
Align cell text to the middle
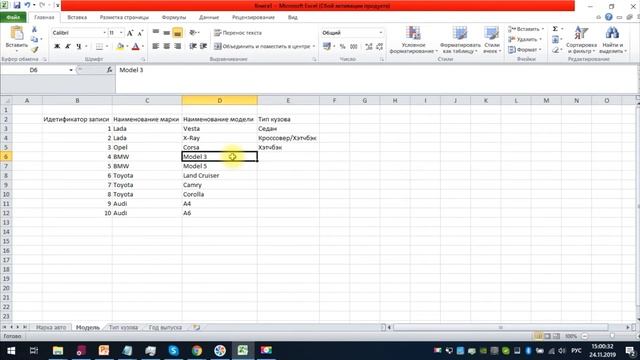pos(167,33)
